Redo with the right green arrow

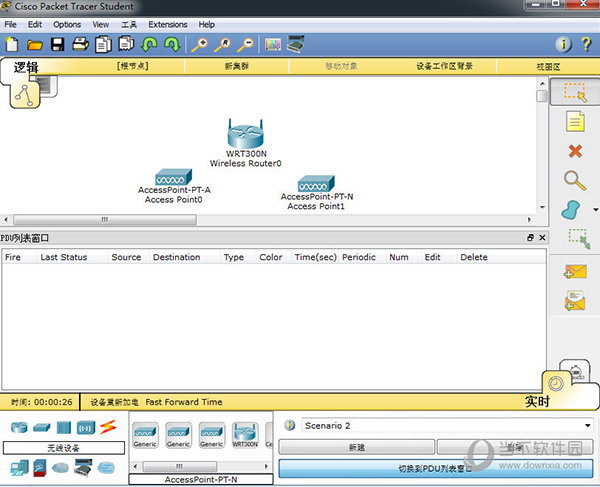[x=172, y=44]
